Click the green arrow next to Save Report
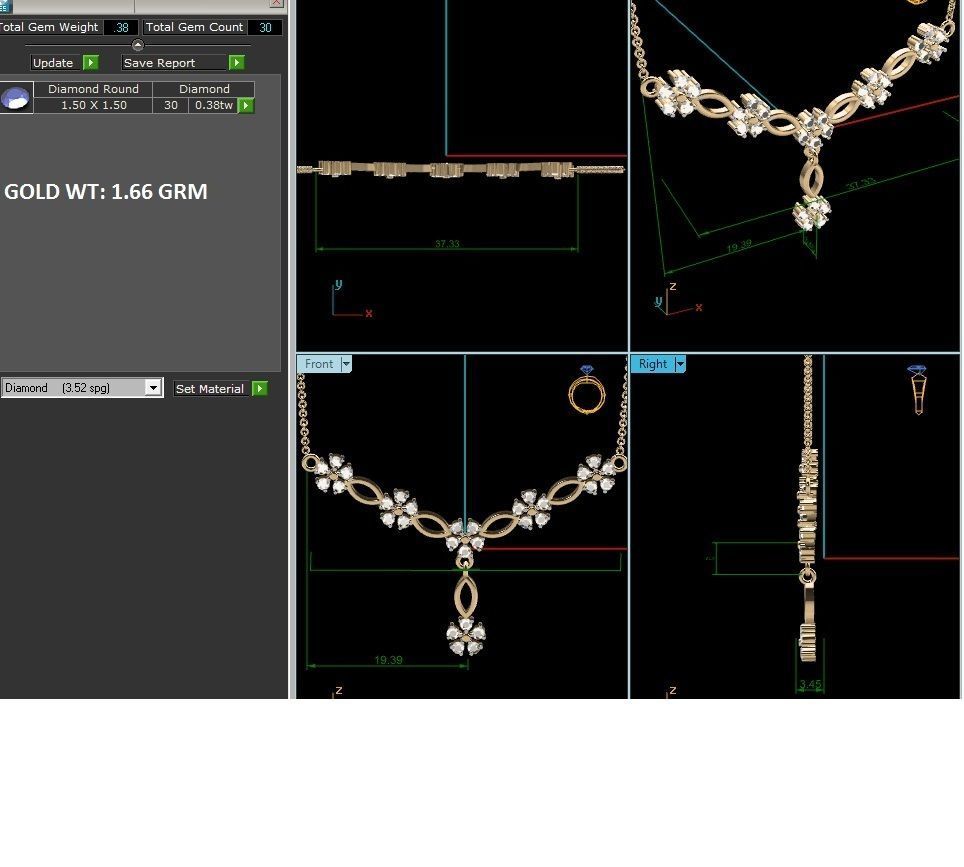The height and width of the screenshot is (867, 964). (x=236, y=63)
